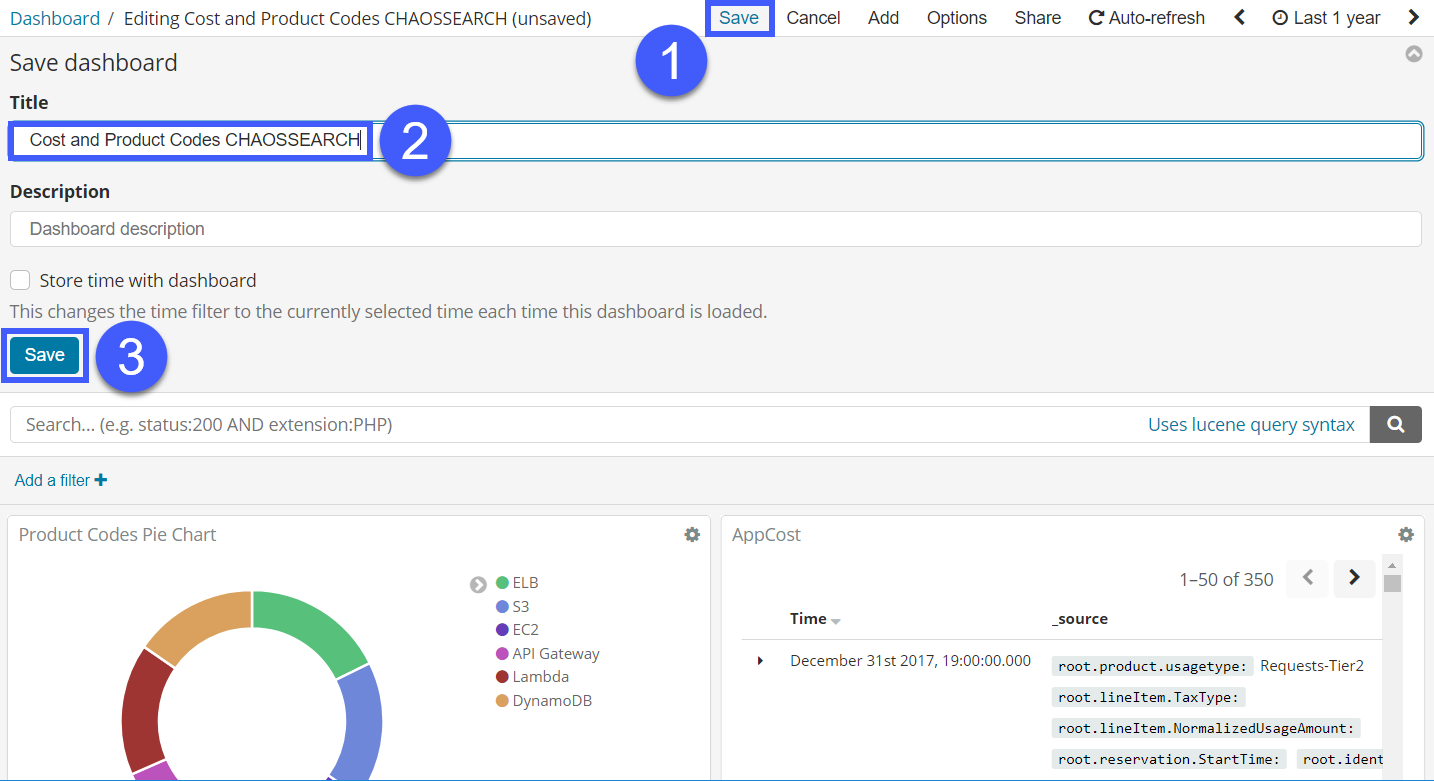Screen dimensions: 1434x781
Task: Open the Options menu item
Action: click(x=957, y=18)
